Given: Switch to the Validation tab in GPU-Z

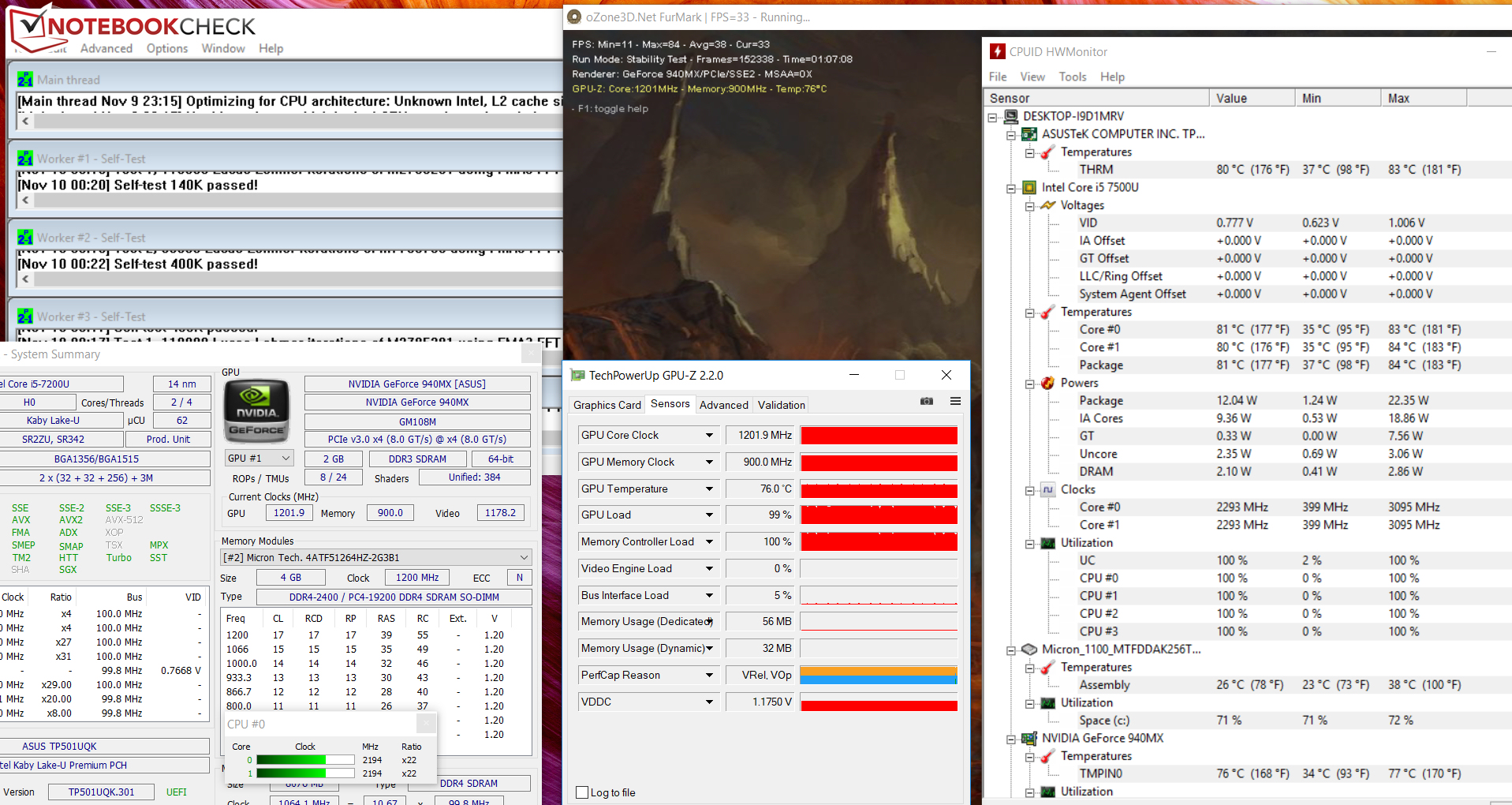Looking at the screenshot, I should [782, 405].
